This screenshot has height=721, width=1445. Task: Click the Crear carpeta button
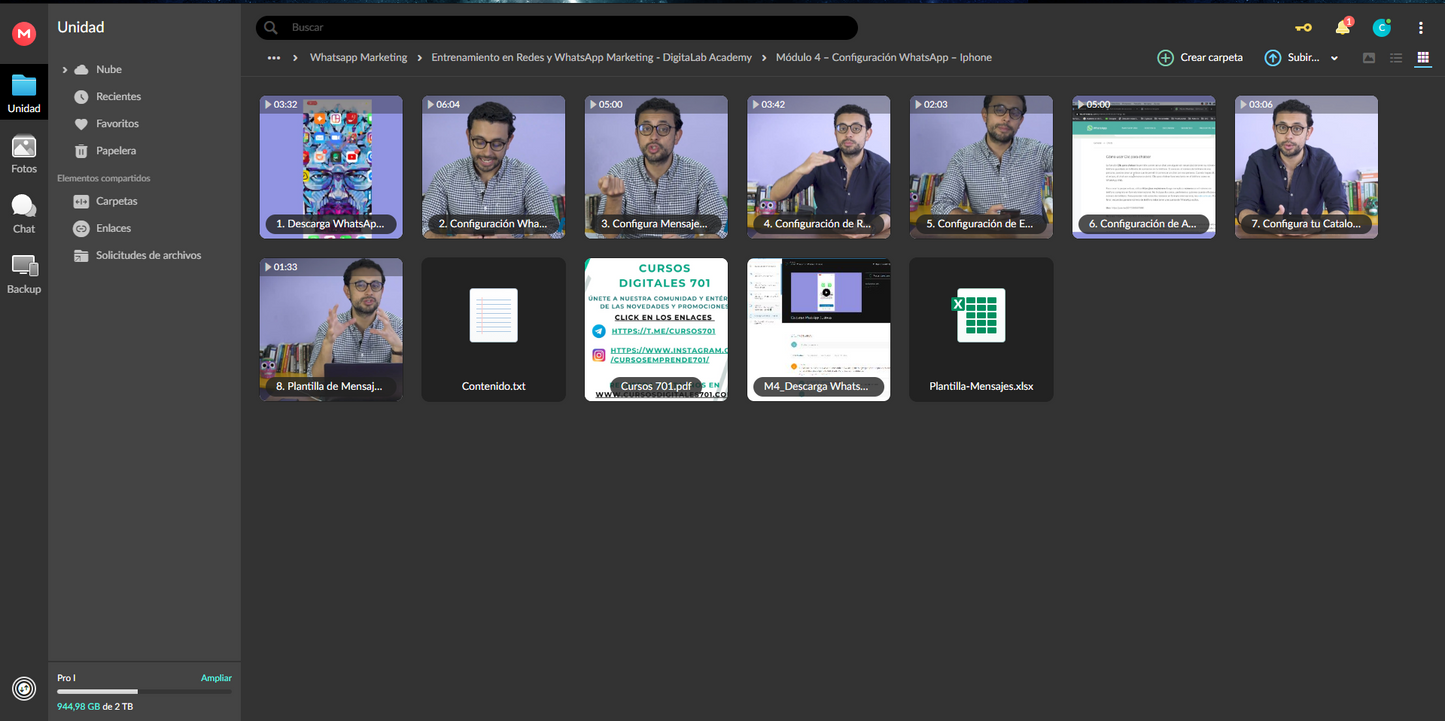[x=1200, y=58]
